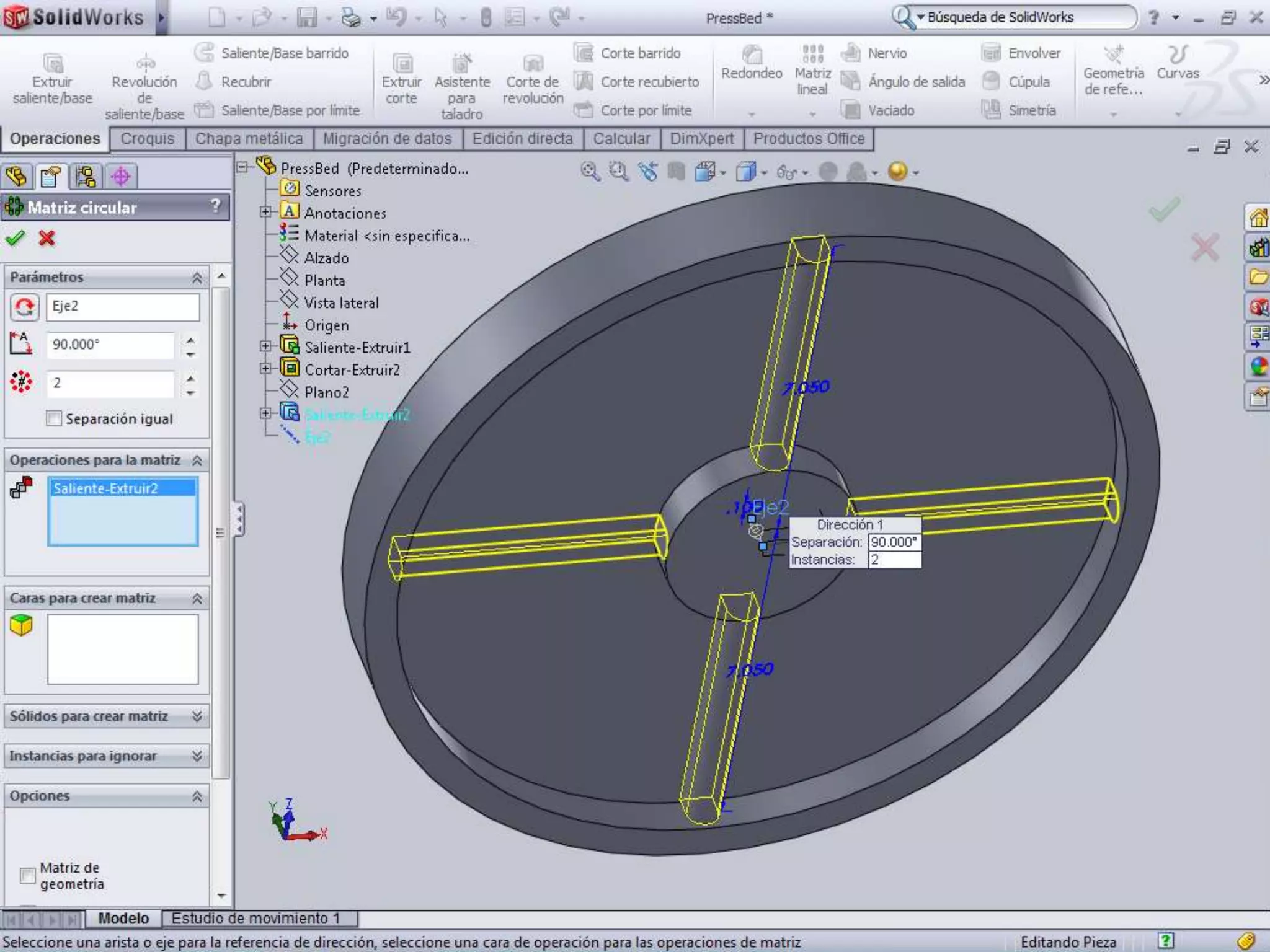The width and height of the screenshot is (1270, 952).
Task: Collapse the Parámetros section
Action: tap(197, 277)
